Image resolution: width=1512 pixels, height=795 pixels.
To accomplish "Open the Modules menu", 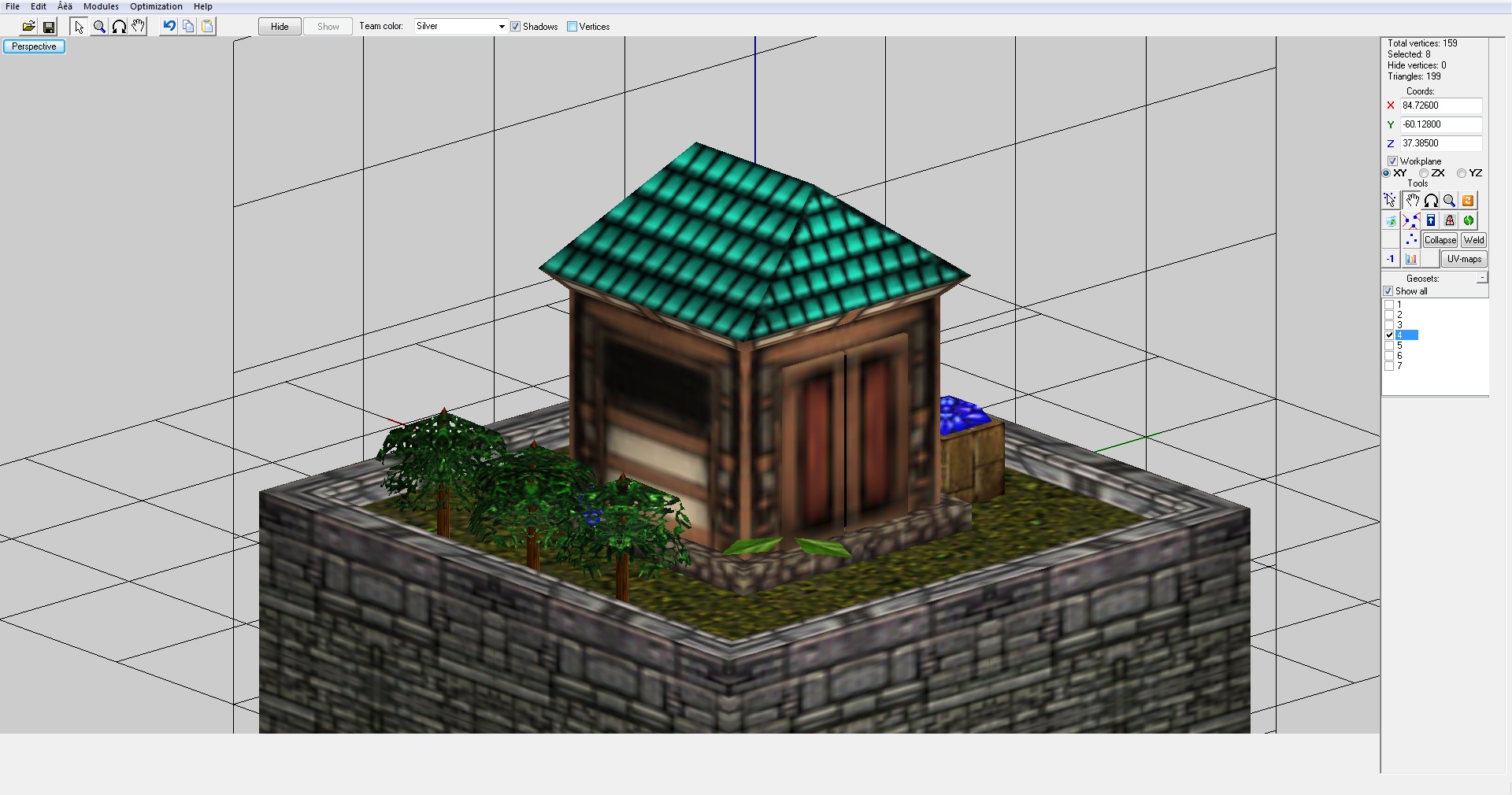I will (101, 6).
